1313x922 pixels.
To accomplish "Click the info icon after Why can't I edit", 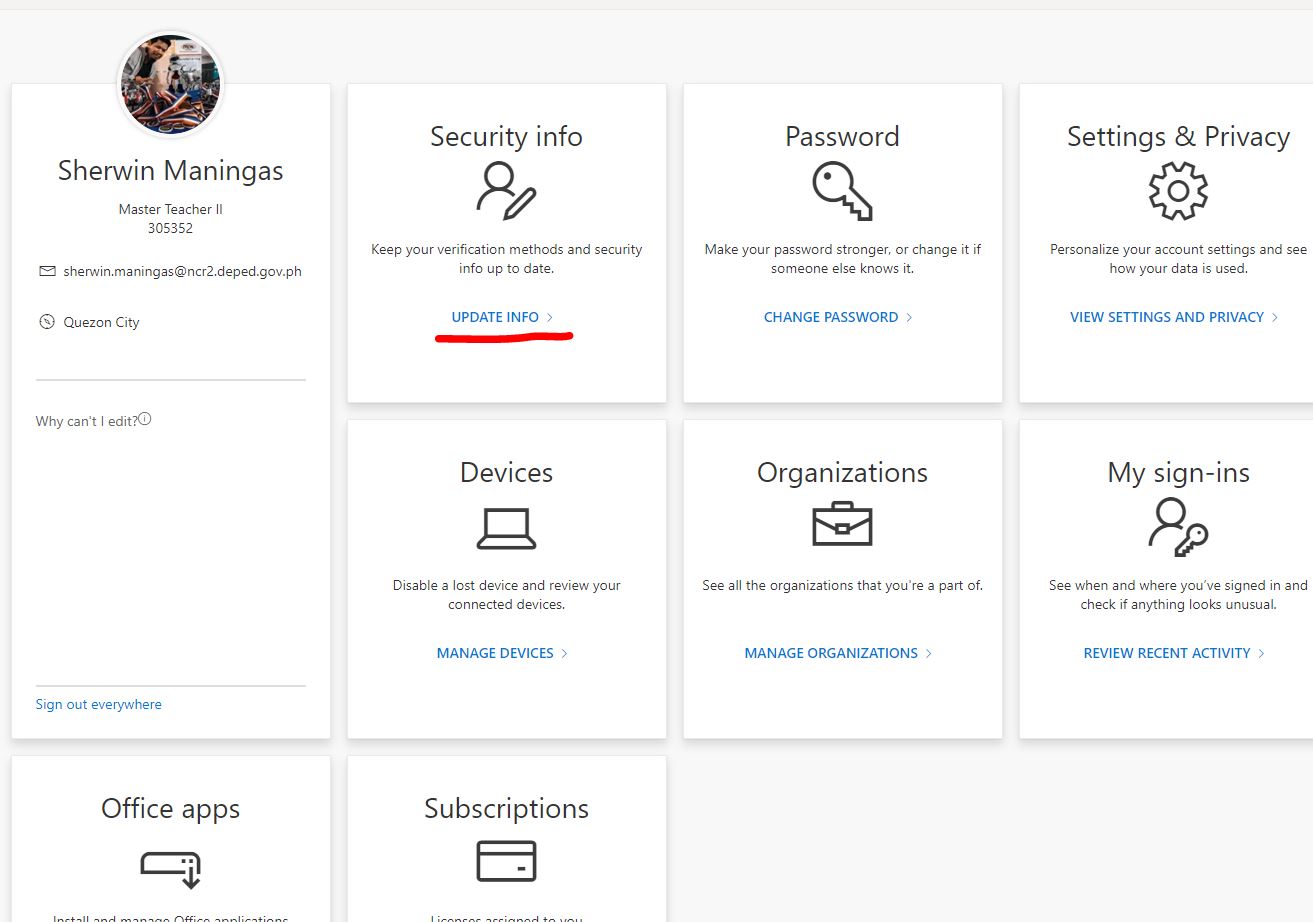I will pos(144,418).
